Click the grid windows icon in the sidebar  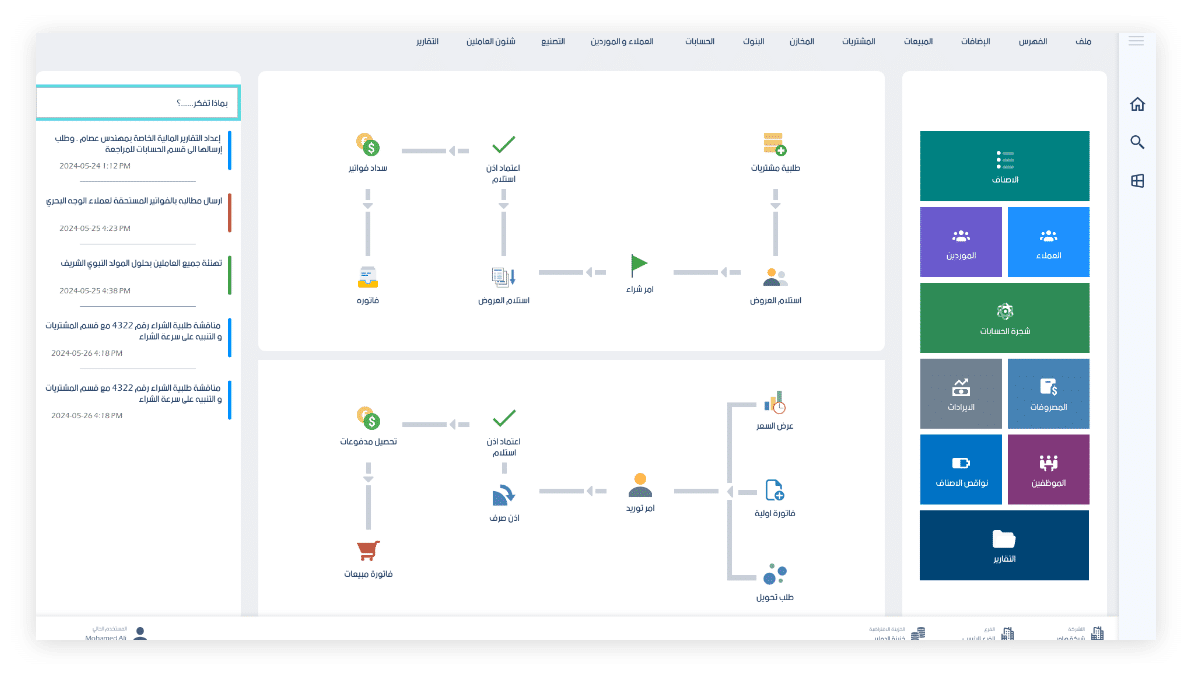[x=1137, y=181]
